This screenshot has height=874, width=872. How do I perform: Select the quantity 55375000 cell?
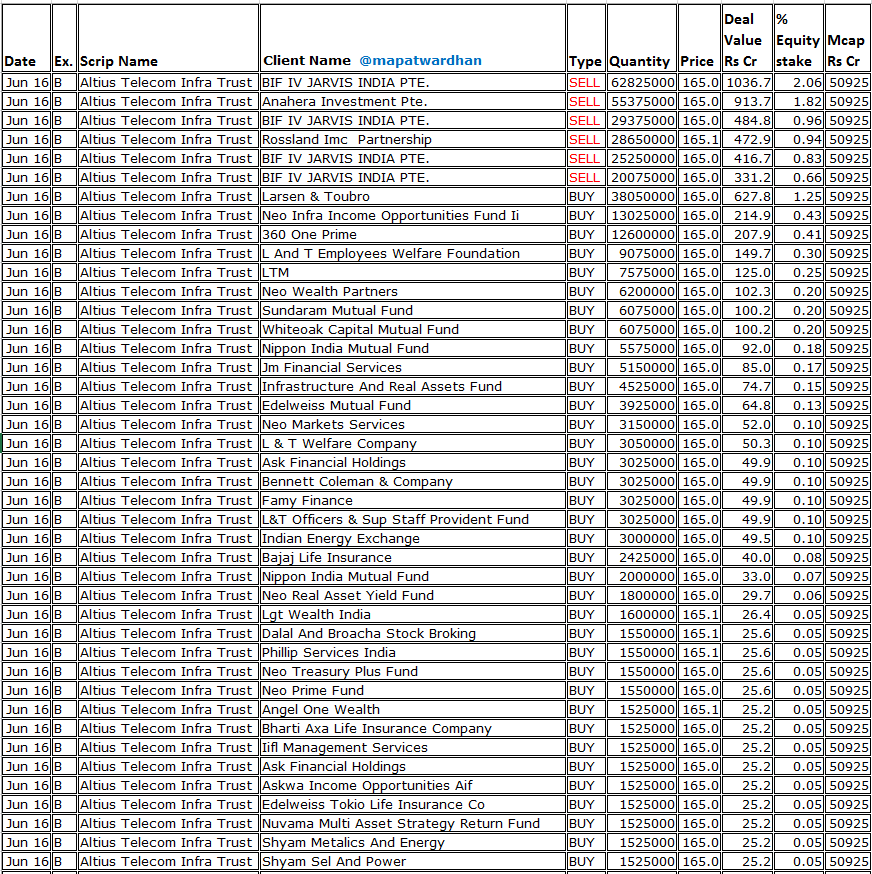click(642, 101)
